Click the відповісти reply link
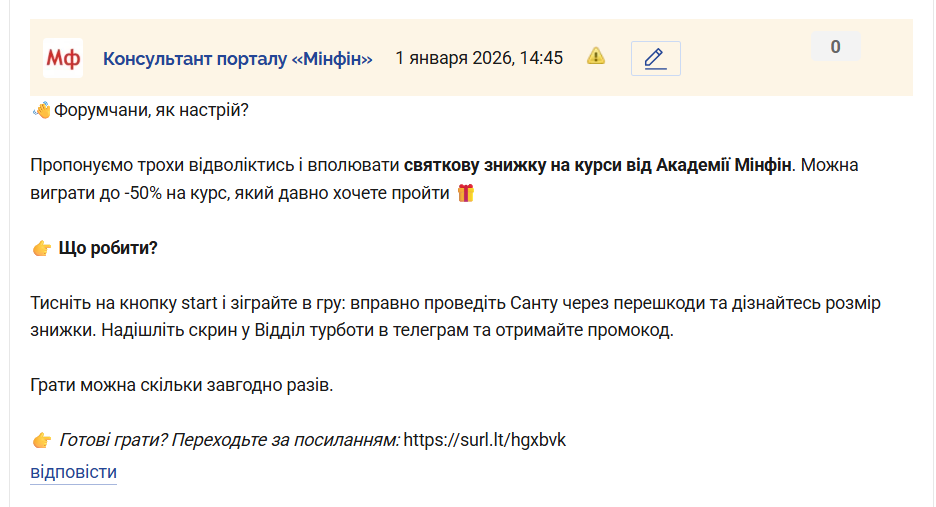Viewport: 936px width, 507px height. pos(73,472)
